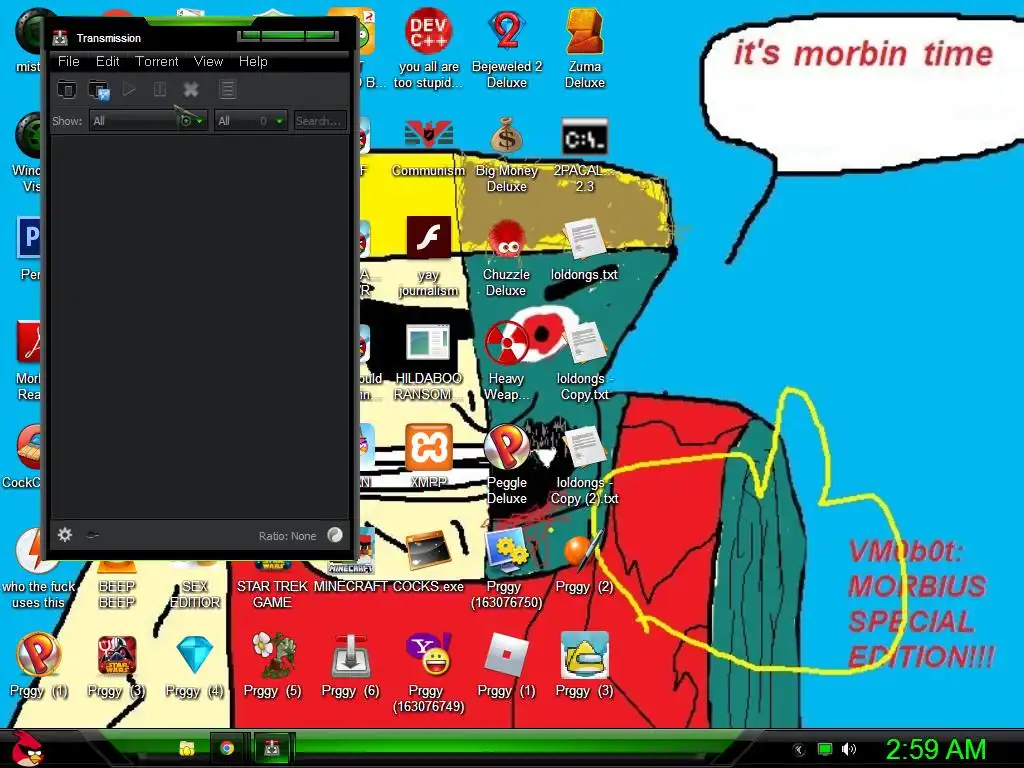Open Prggy (163076750) gear icon

[x=507, y=568]
